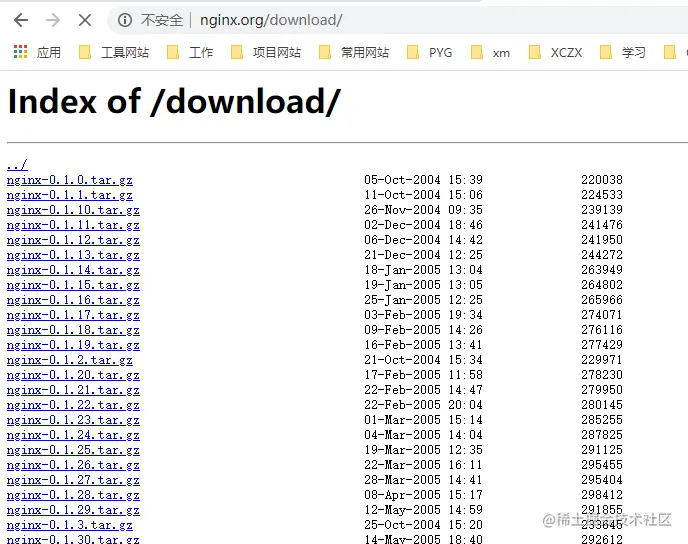Download nginx-0.1.22.tar.gz
The height and width of the screenshot is (544, 688).
click(73, 405)
